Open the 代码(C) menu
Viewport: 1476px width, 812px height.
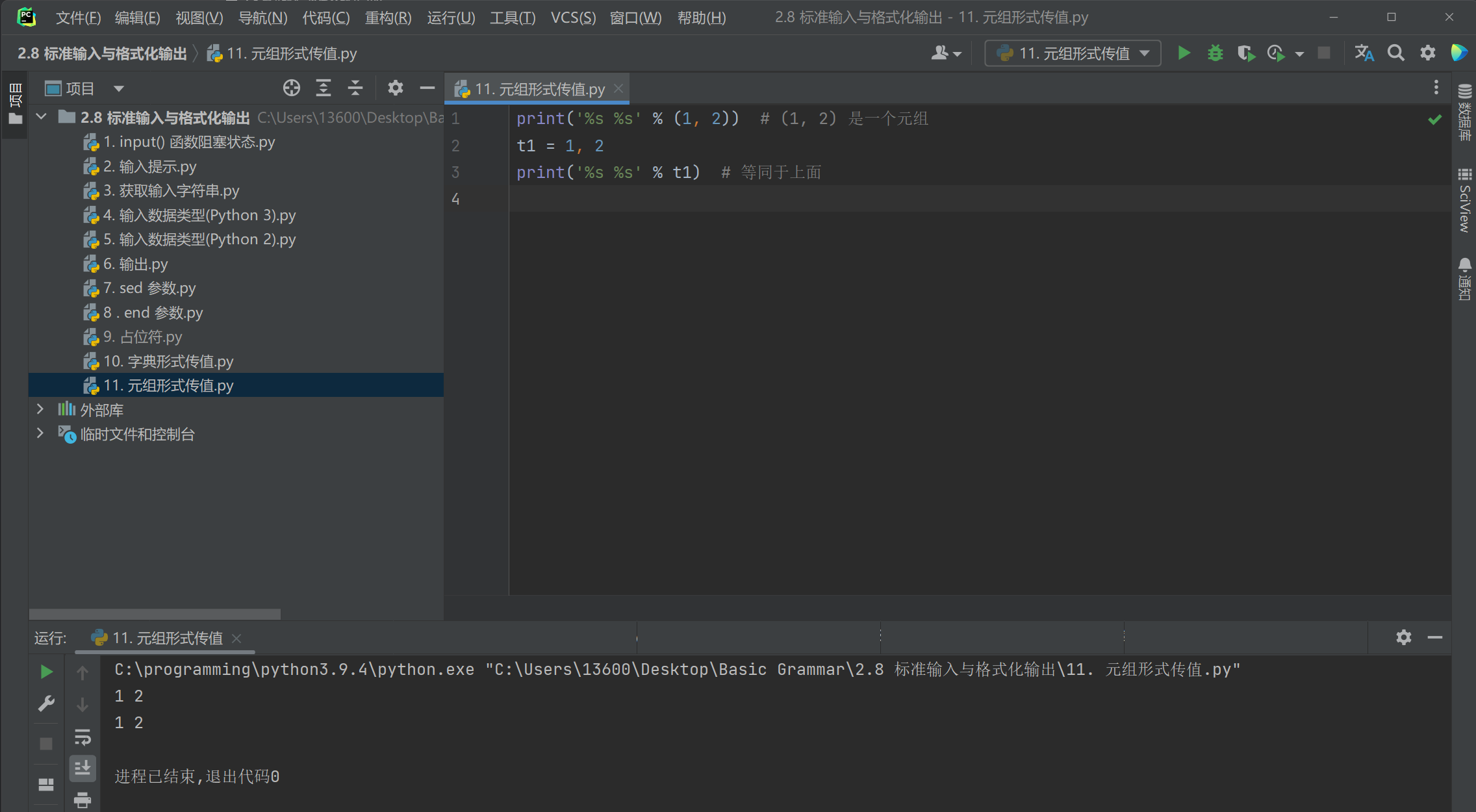click(x=325, y=18)
